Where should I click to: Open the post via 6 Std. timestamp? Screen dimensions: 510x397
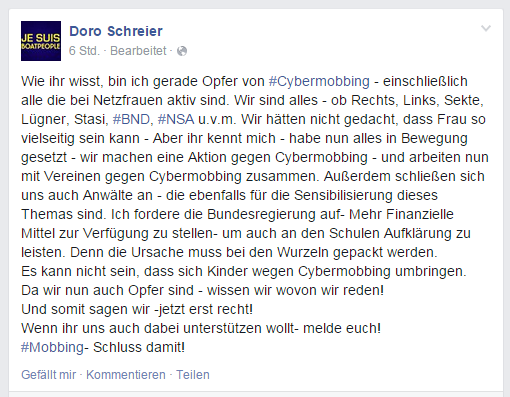(84, 51)
